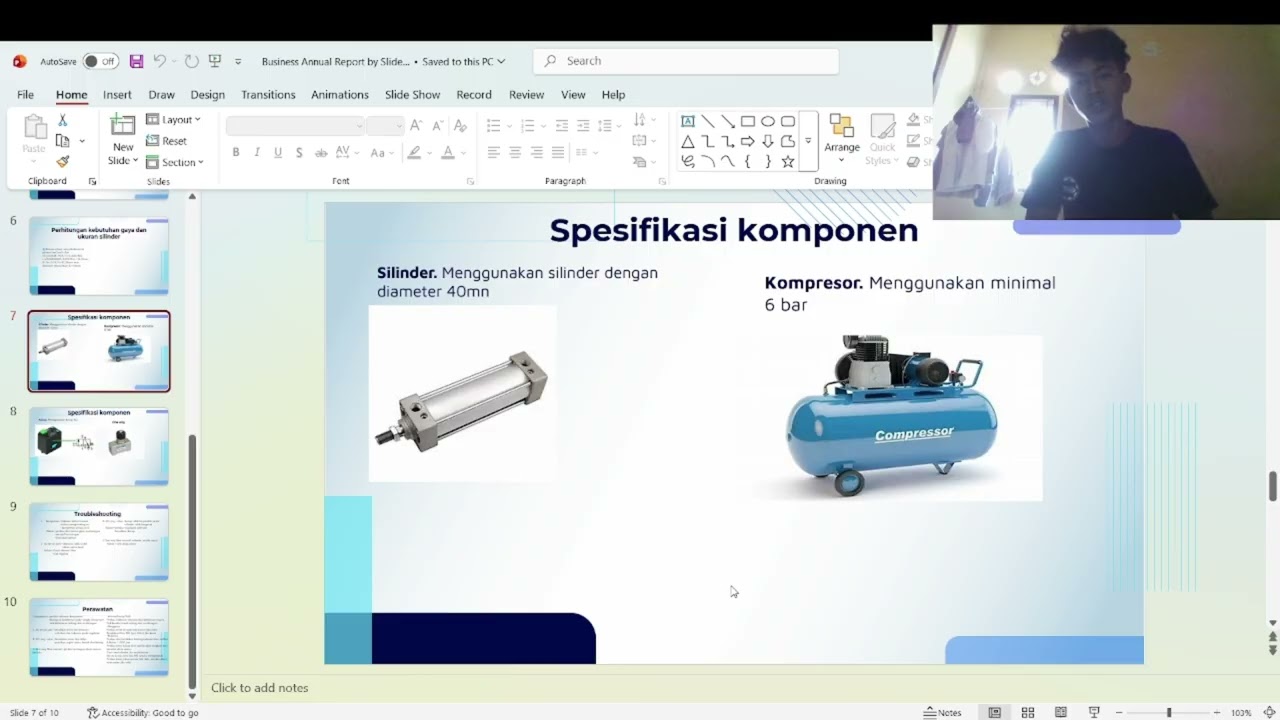This screenshot has width=1280, height=720.
Task: Open the Font size combo box
Action: click(x=384, y=125)
